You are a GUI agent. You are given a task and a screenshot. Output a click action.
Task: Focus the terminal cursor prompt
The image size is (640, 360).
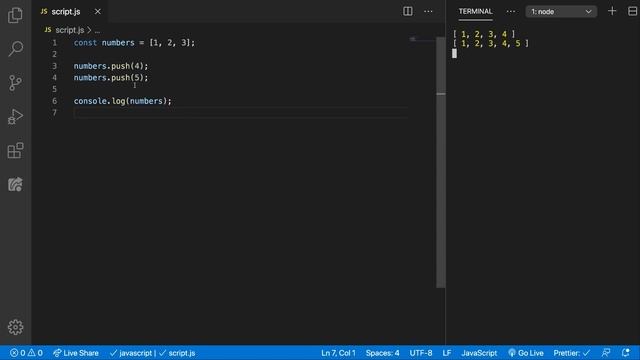454,53
